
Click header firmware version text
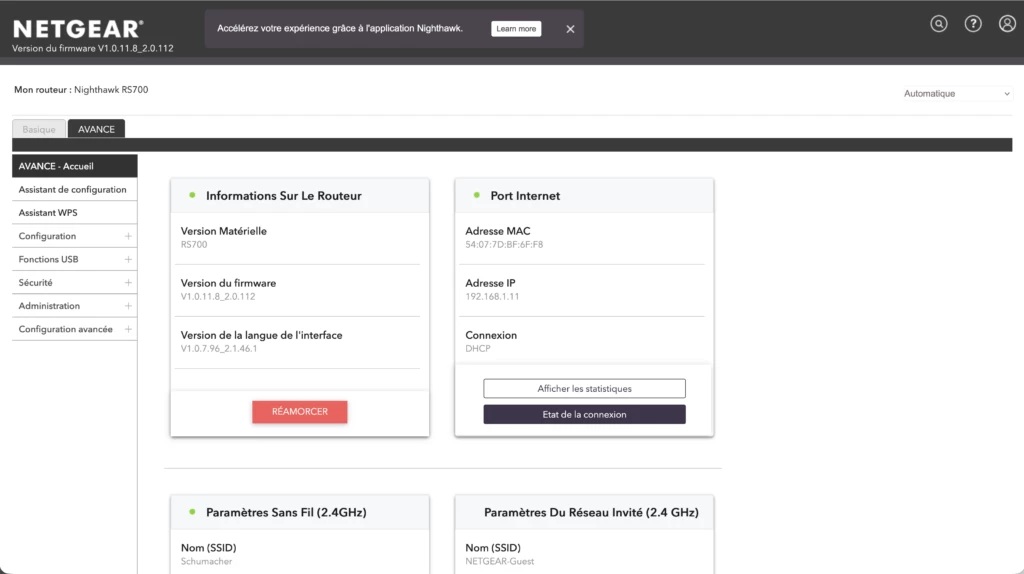[93, 48]
